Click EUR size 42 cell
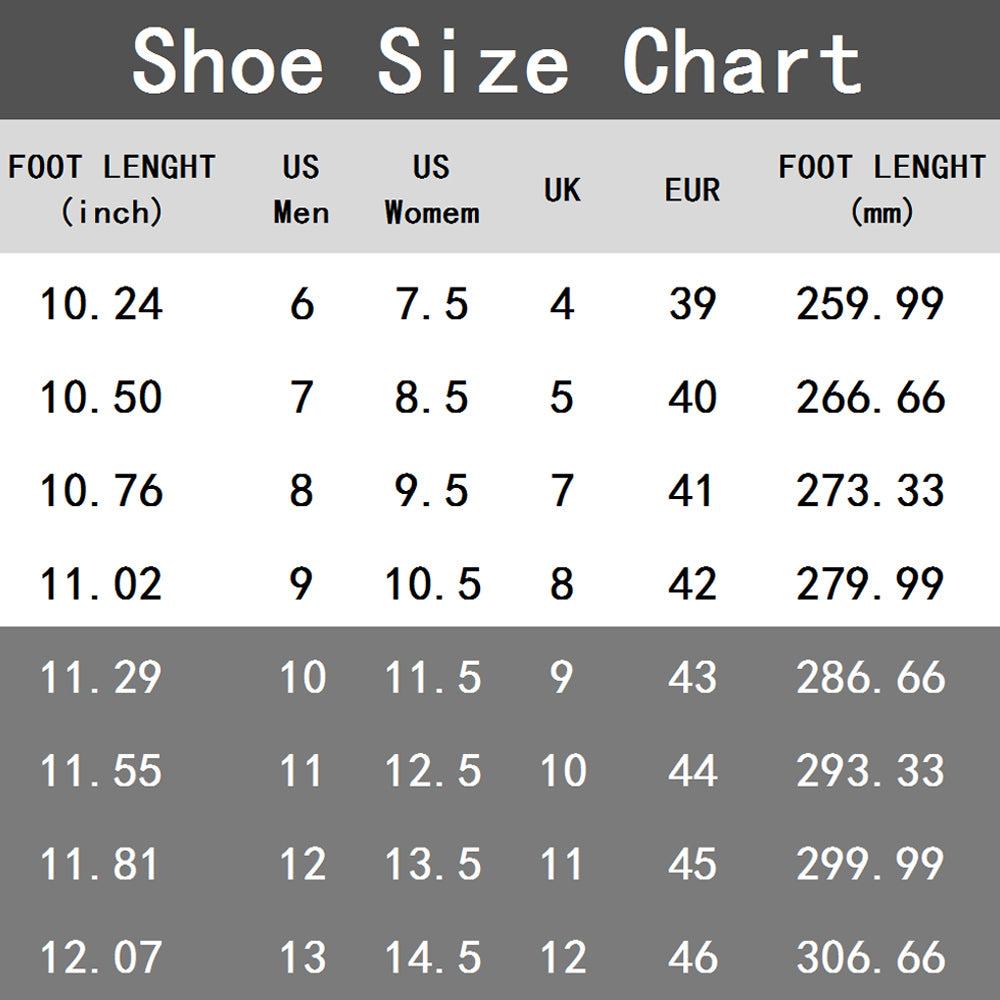The height and width of the screenshot is (1000, 1000). (693, 584)
